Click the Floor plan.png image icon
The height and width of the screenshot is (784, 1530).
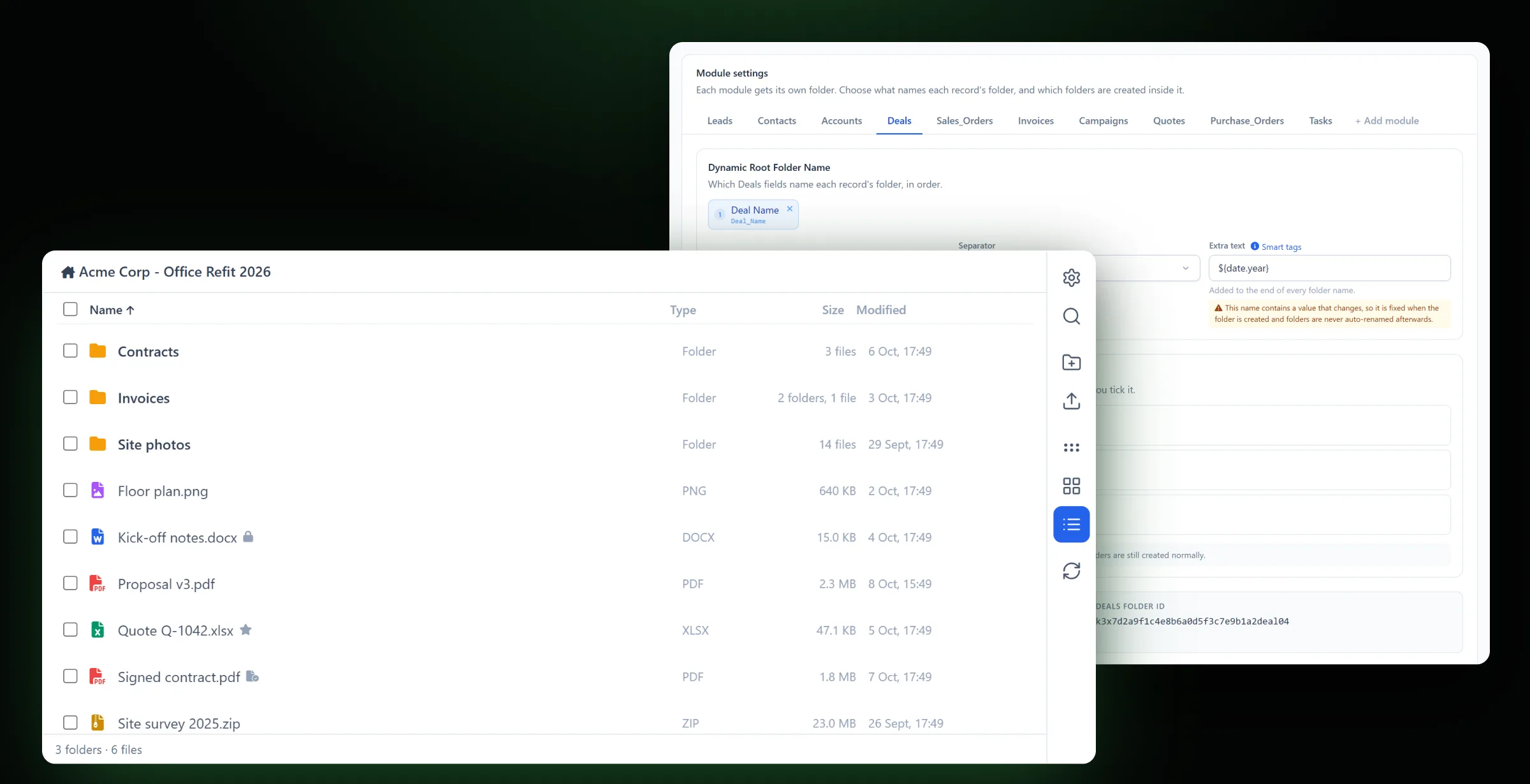(x=98, y=490)
